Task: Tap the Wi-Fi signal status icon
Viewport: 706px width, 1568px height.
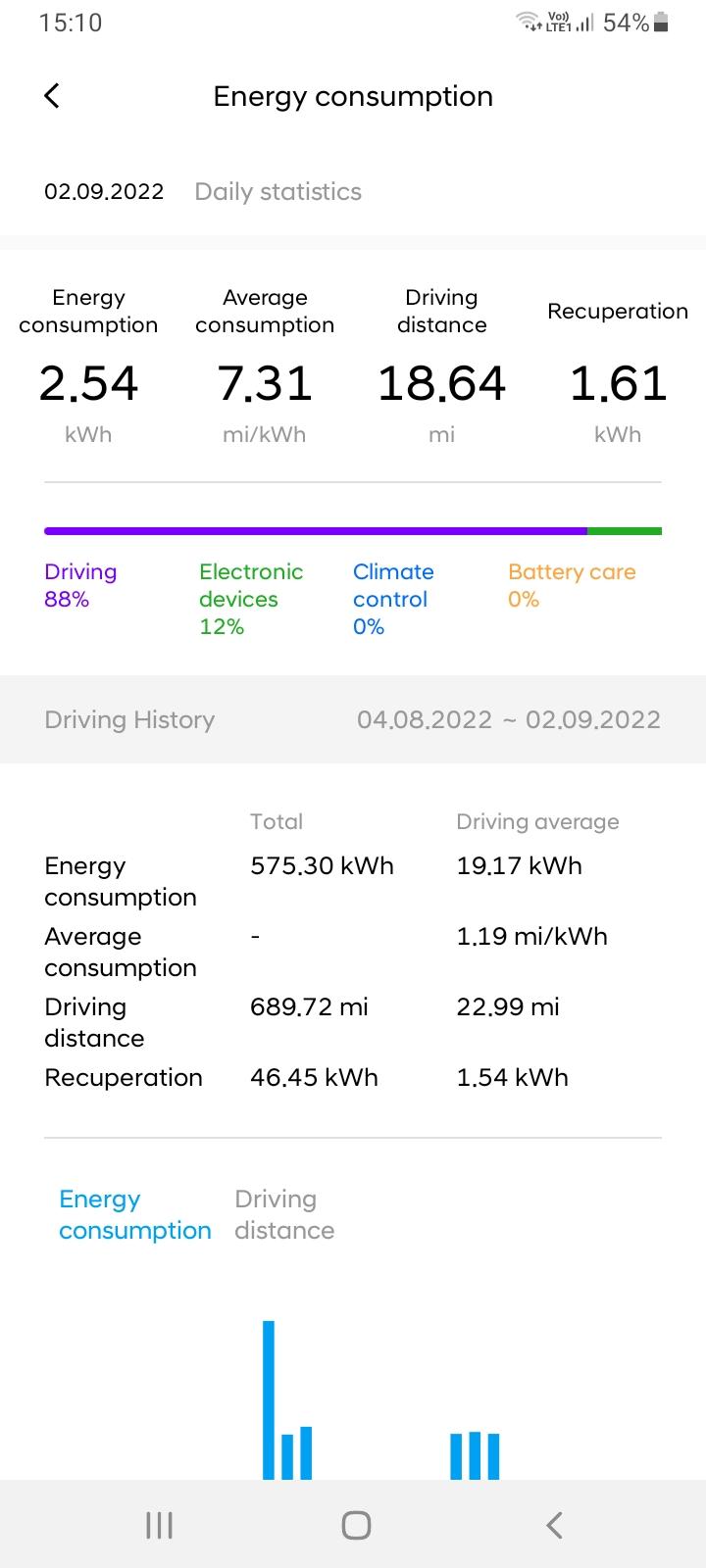Action: (x=529, y=22)
